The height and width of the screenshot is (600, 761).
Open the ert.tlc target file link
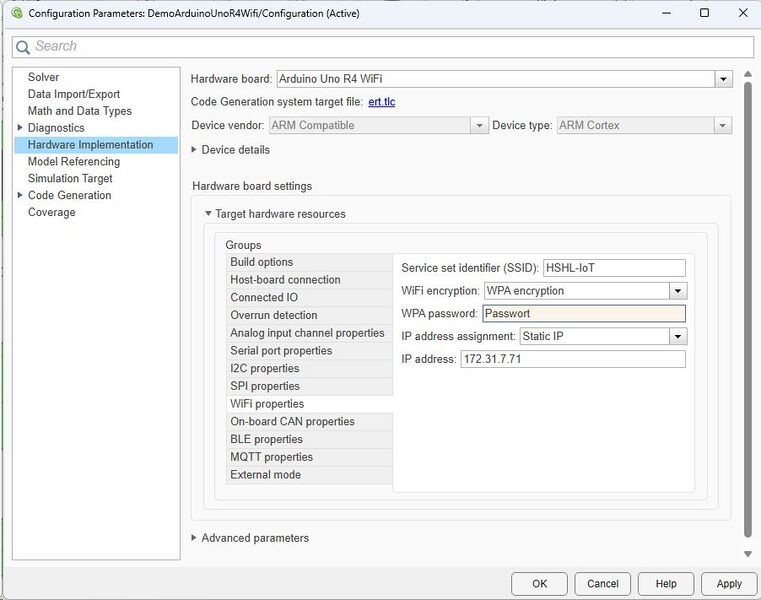click(381, 102)
